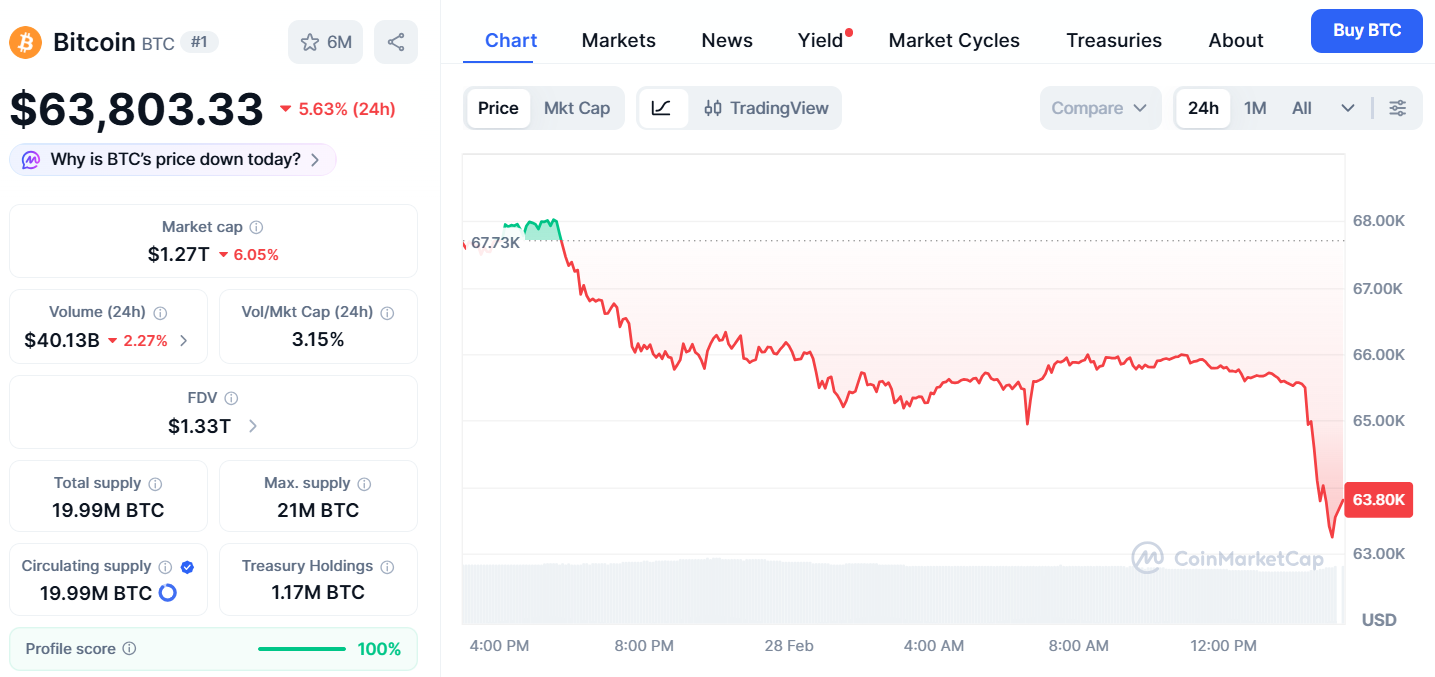The height and width of the screenshot is (677, 1435).
Task: Click the FDV info icon
Action: point(231,398)
